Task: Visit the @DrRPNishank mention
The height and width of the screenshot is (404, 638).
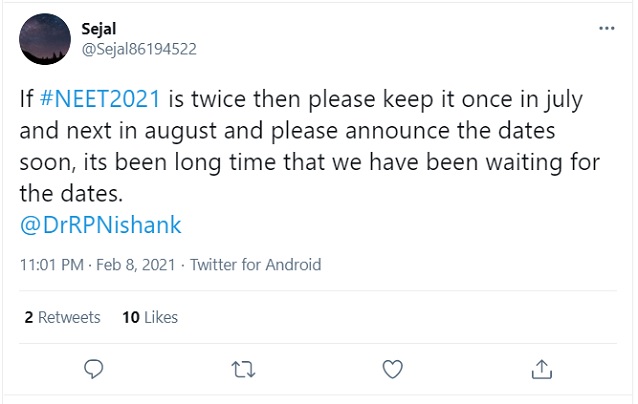Action: 101,224
